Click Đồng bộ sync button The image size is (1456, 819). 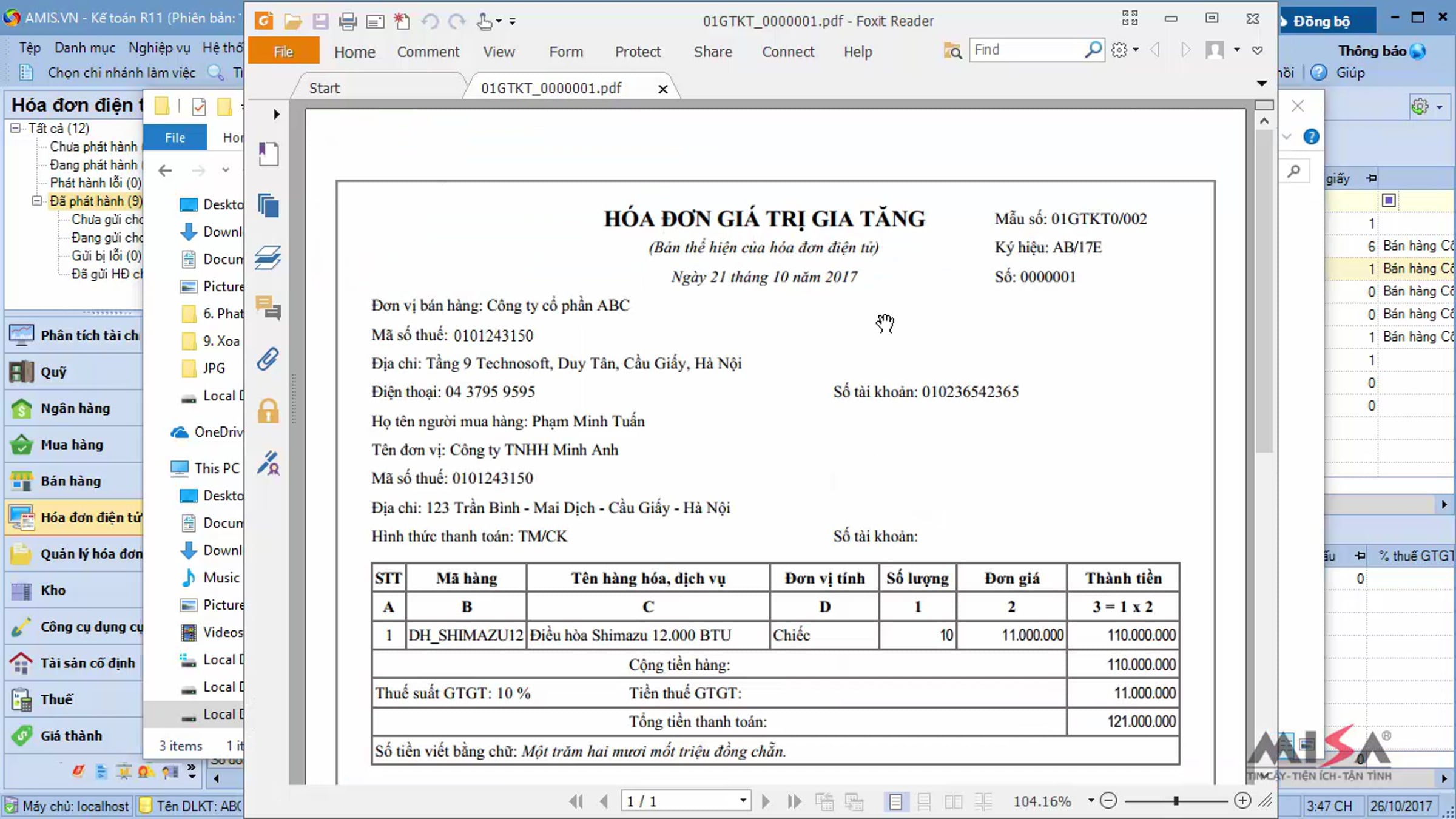click(1321, 21)
